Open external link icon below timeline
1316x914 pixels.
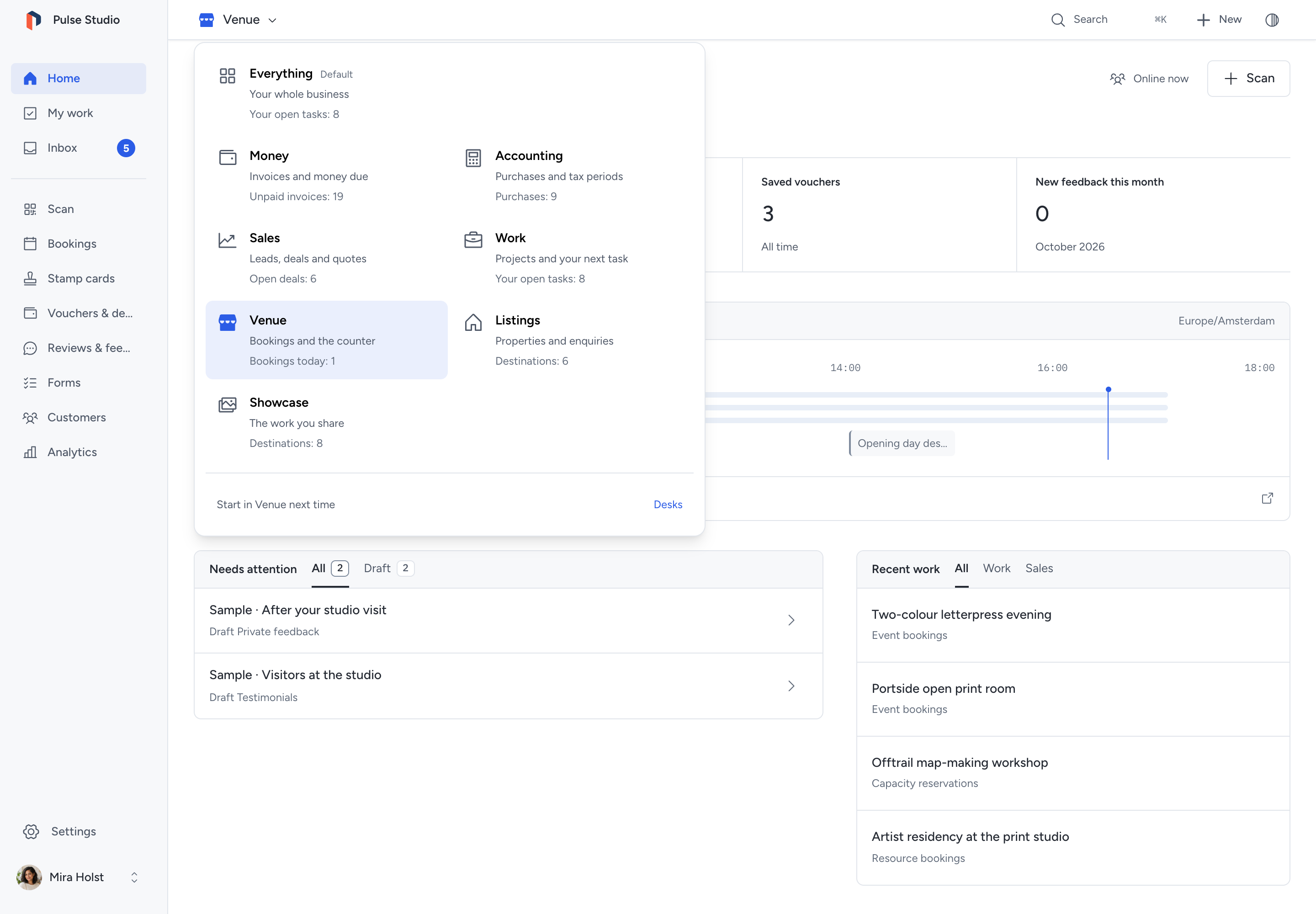pos(1267,498)
